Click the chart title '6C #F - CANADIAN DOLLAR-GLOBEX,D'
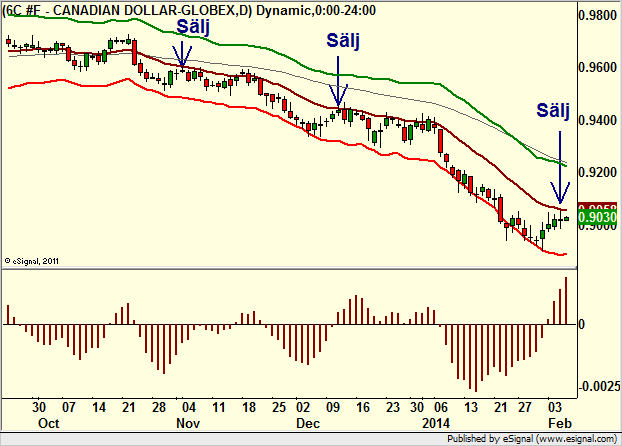This screenshot has width=622, height=446. 127,10
